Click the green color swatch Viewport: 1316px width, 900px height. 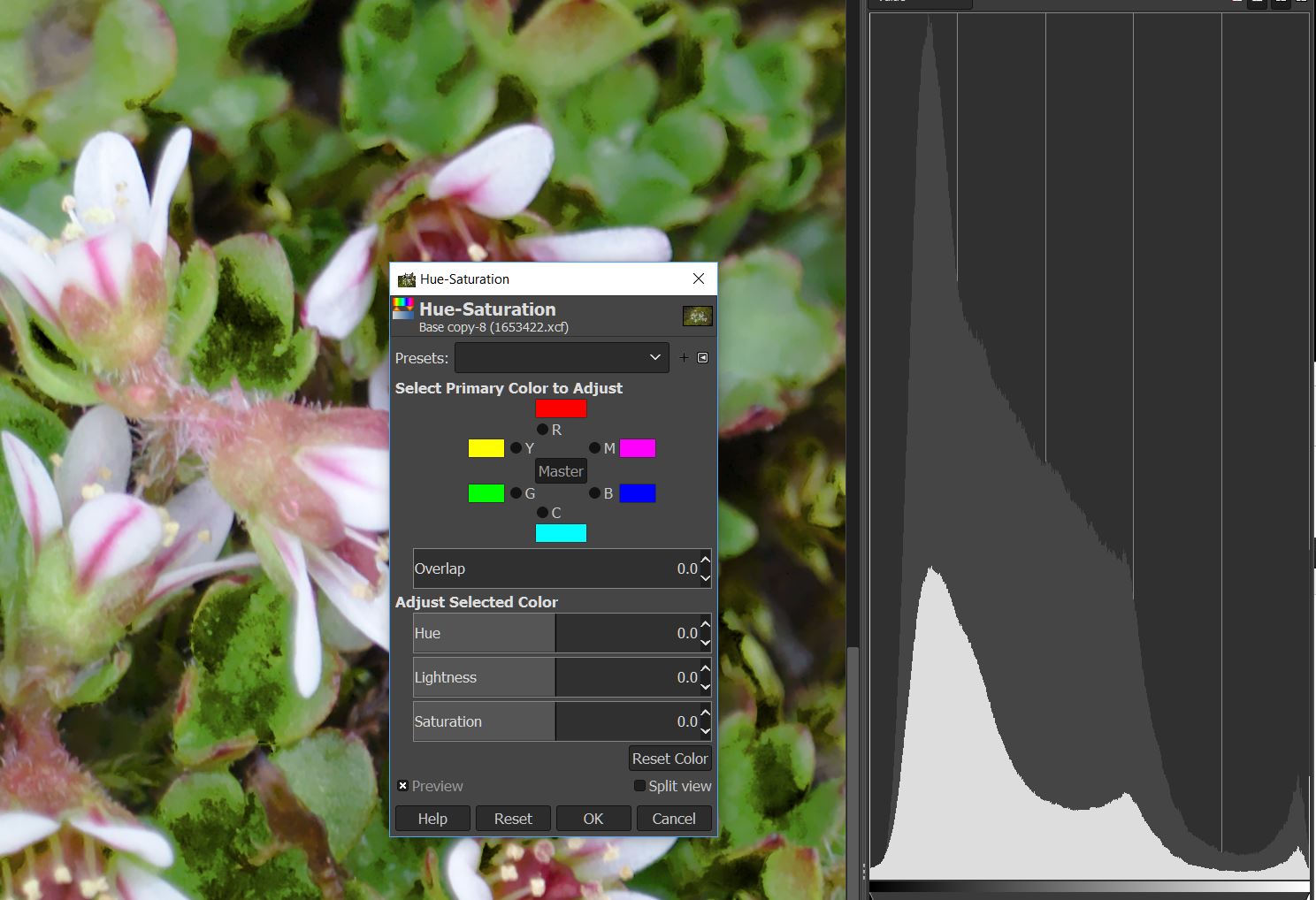pyautogui.click(x=486, y=493)
